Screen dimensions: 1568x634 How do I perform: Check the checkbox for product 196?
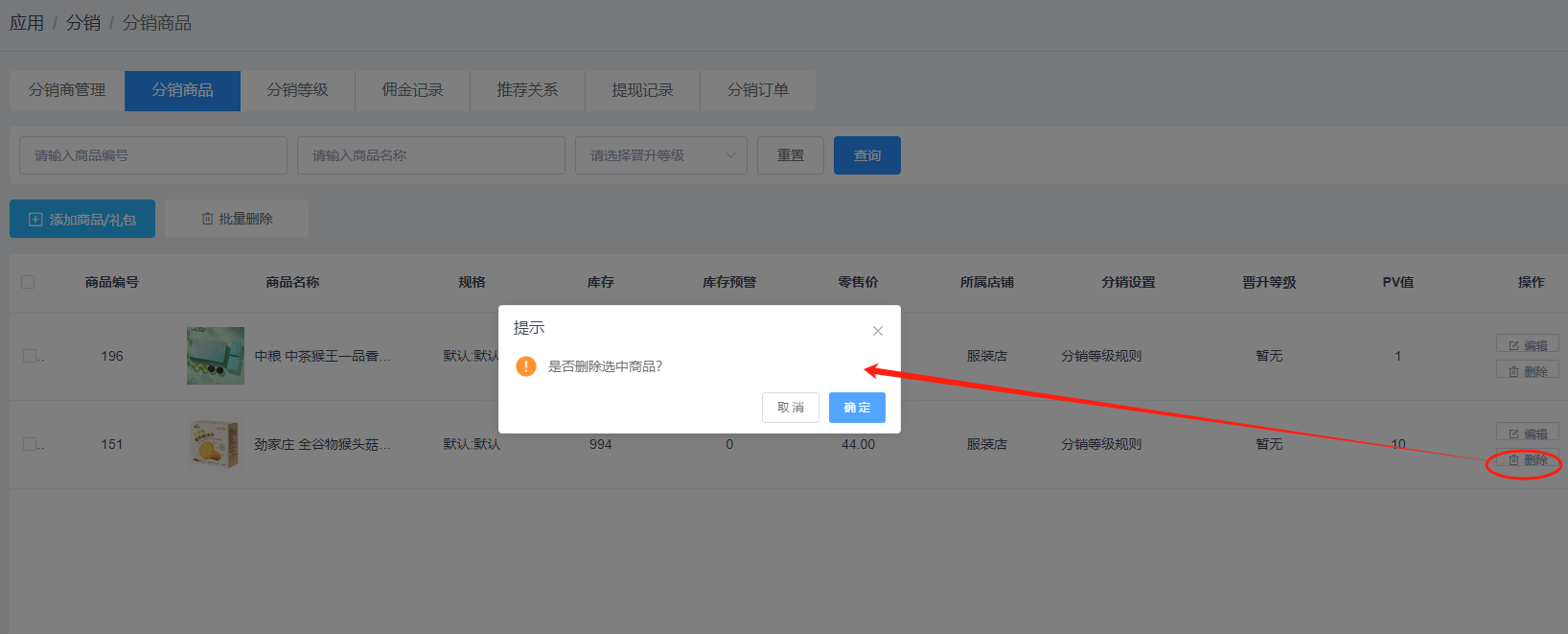pyautogui.click(x=30, y=356)
